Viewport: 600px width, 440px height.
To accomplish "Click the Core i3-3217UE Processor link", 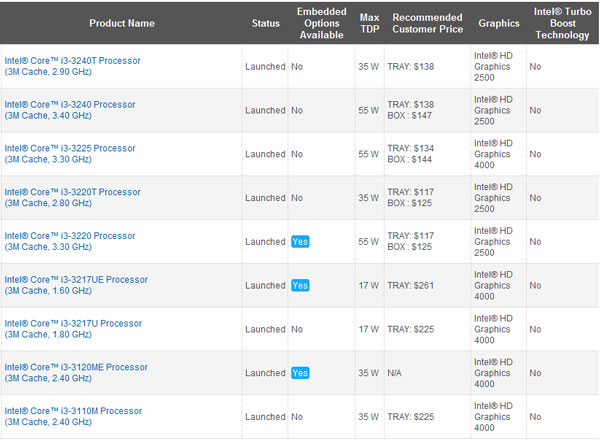I will [75, 280].
